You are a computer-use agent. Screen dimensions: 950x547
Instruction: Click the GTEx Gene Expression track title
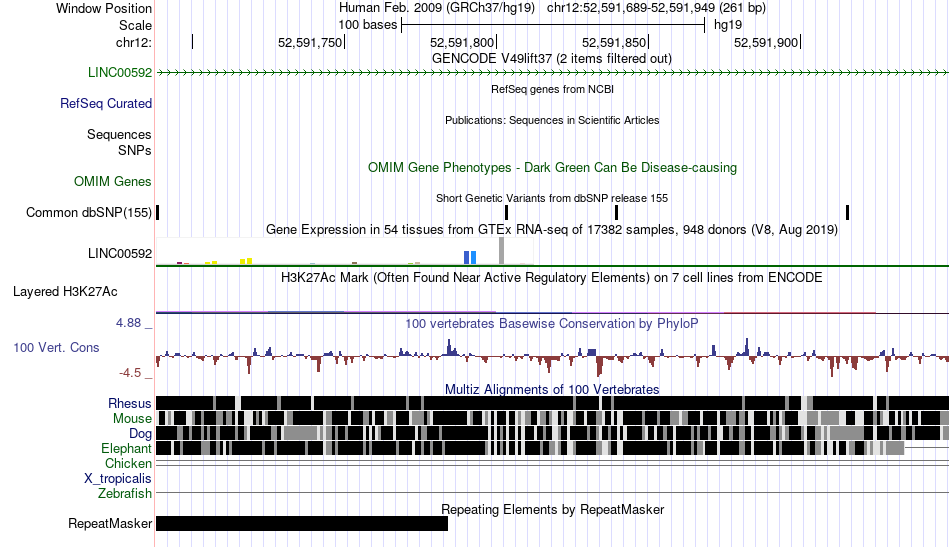click(552, 230)
